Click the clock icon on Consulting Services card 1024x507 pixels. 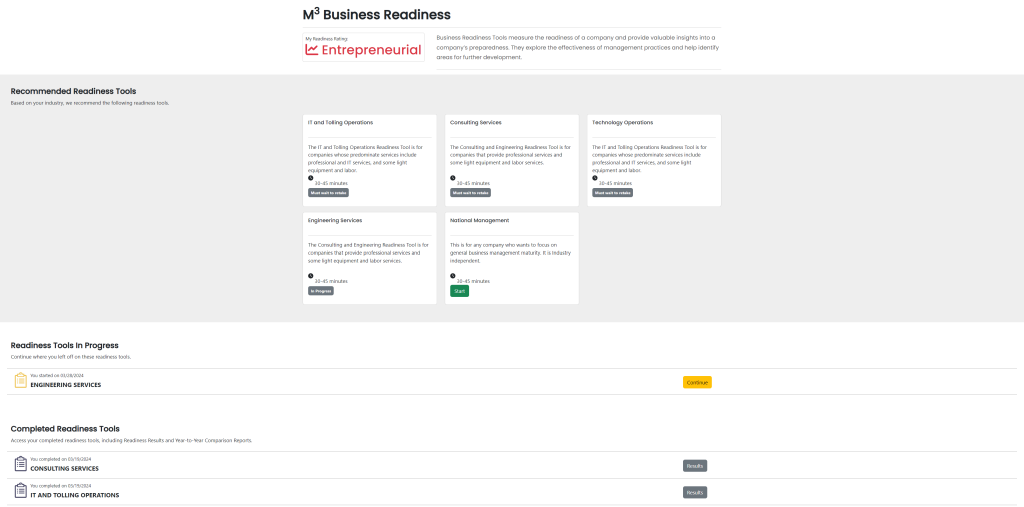[x=453, y=178]
